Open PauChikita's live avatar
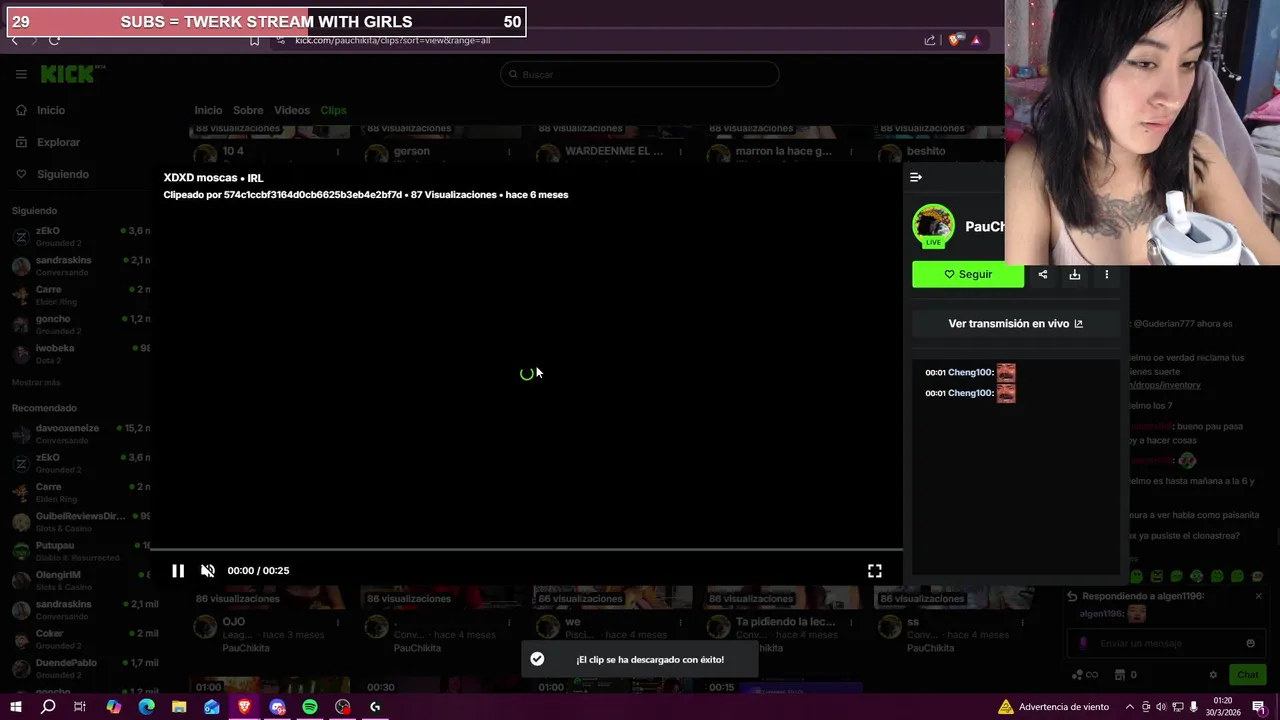Screen dimensions: 1280x720 pyautogui.click(x=933, y=226)
